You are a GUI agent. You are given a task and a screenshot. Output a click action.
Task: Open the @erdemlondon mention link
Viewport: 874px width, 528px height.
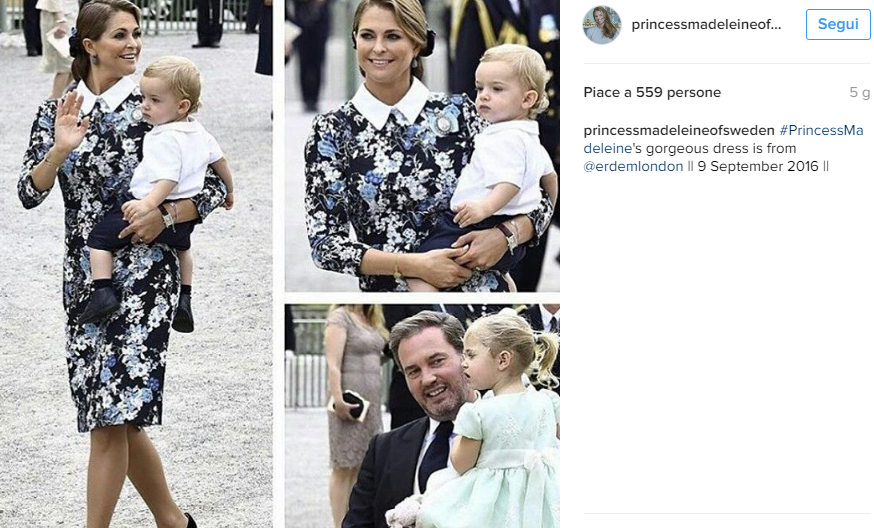coord(633,167)
